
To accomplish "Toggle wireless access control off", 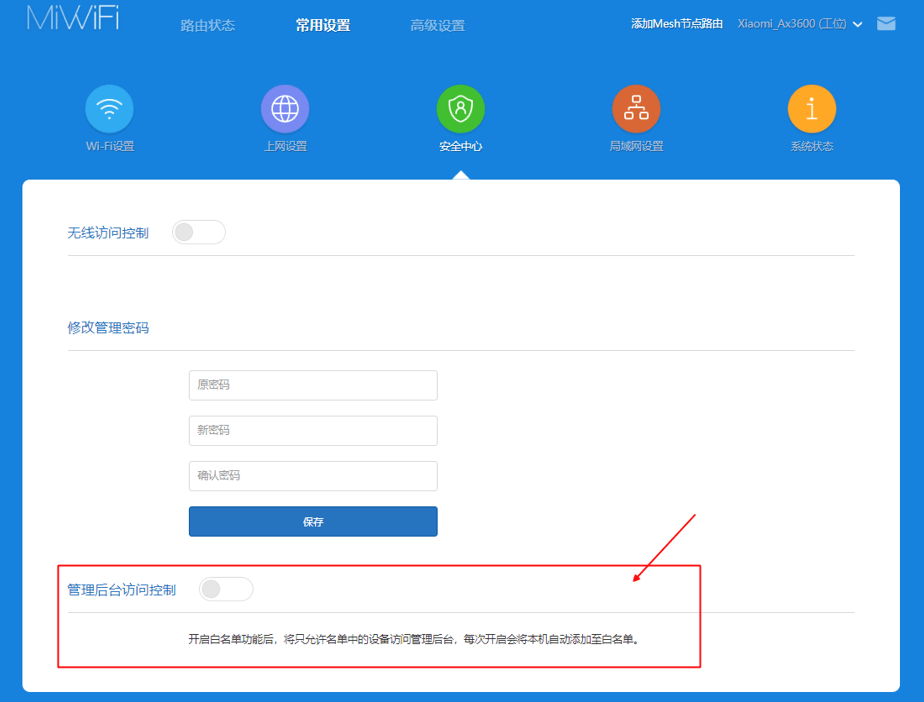I will click(198, 231).
